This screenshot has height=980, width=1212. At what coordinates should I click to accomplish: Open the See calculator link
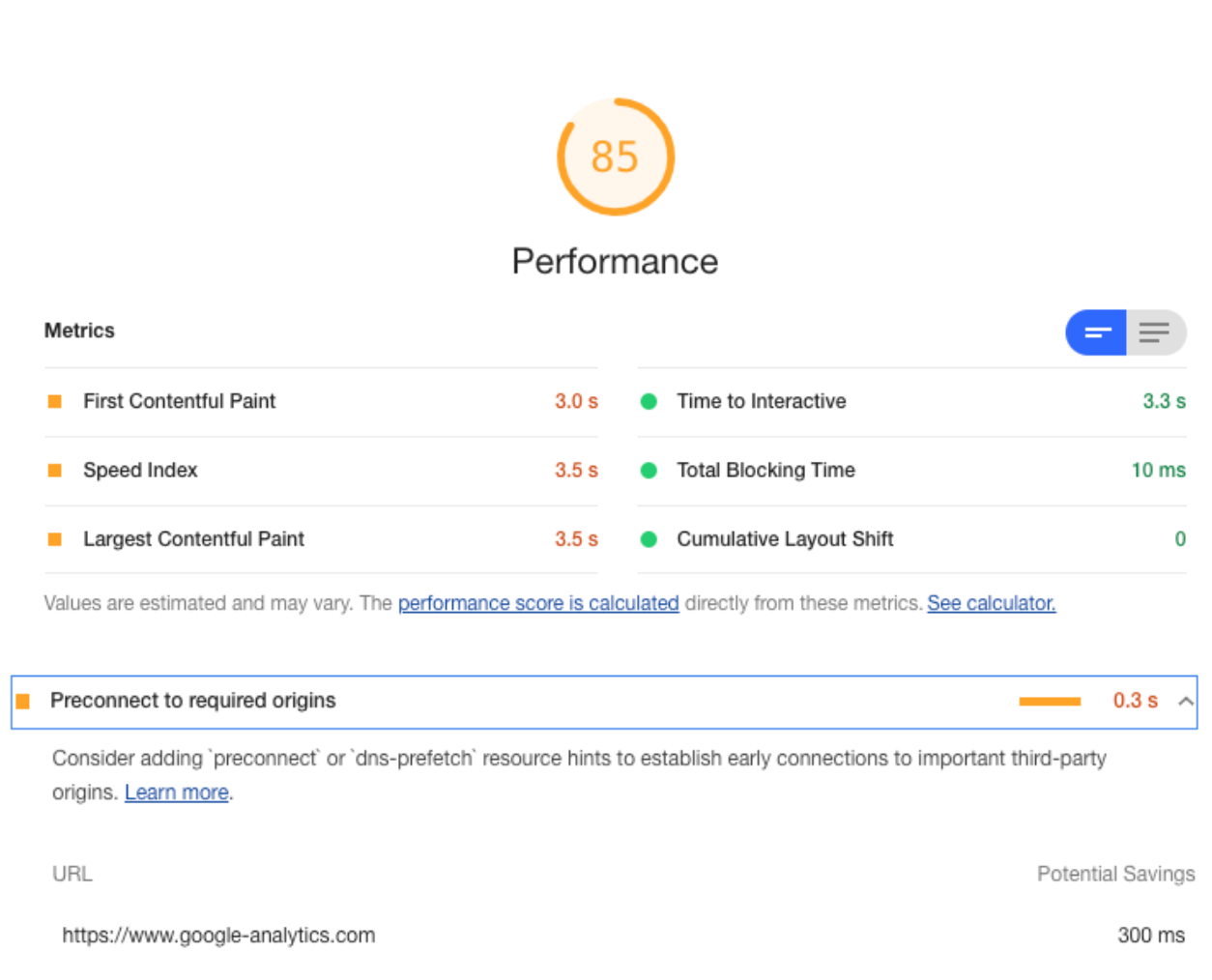pyautogui.click(x=992, y=603)
